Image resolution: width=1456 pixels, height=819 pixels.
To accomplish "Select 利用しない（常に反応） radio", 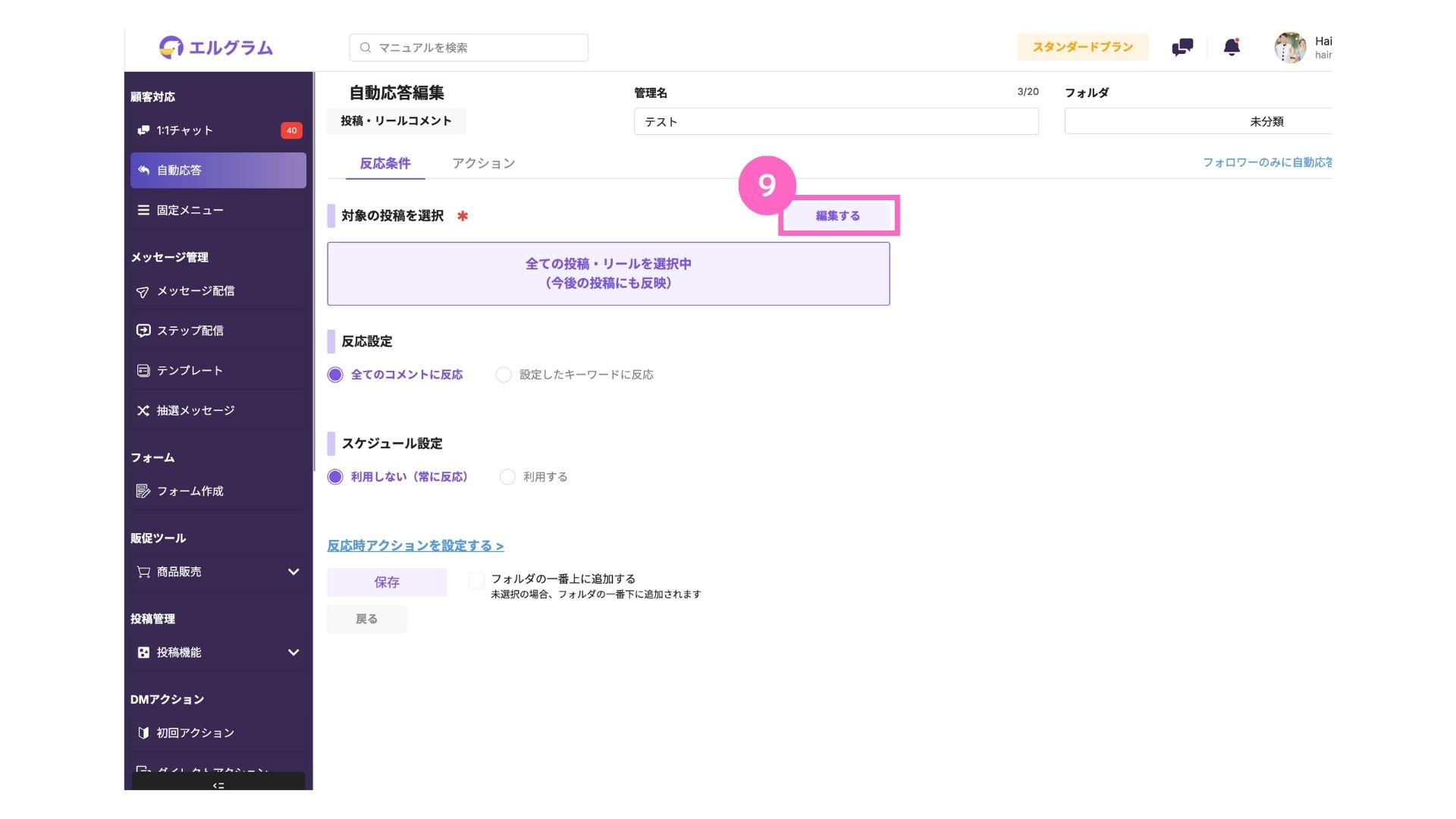I will coord(335,477).
